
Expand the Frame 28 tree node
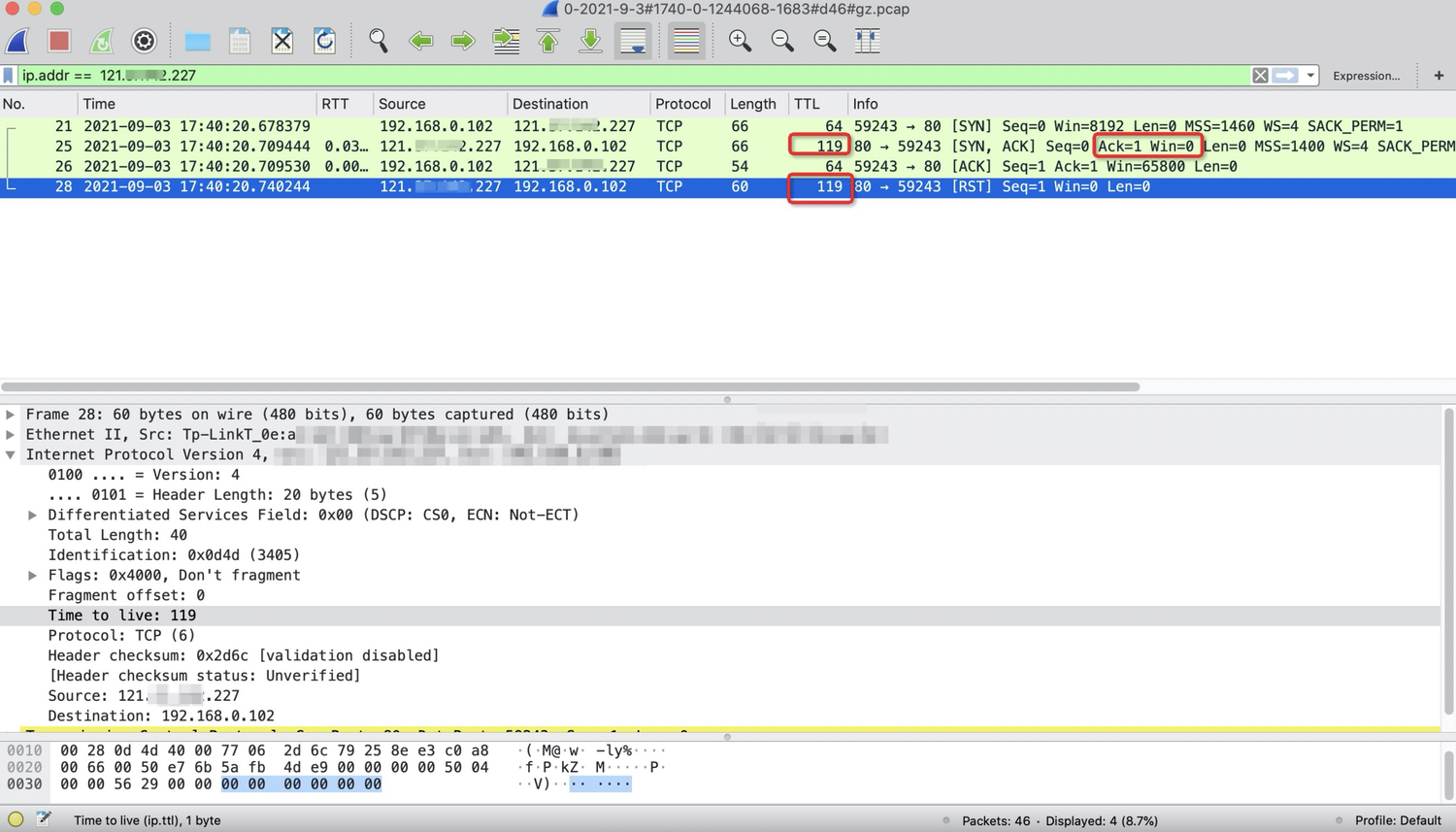click(11, 415)
